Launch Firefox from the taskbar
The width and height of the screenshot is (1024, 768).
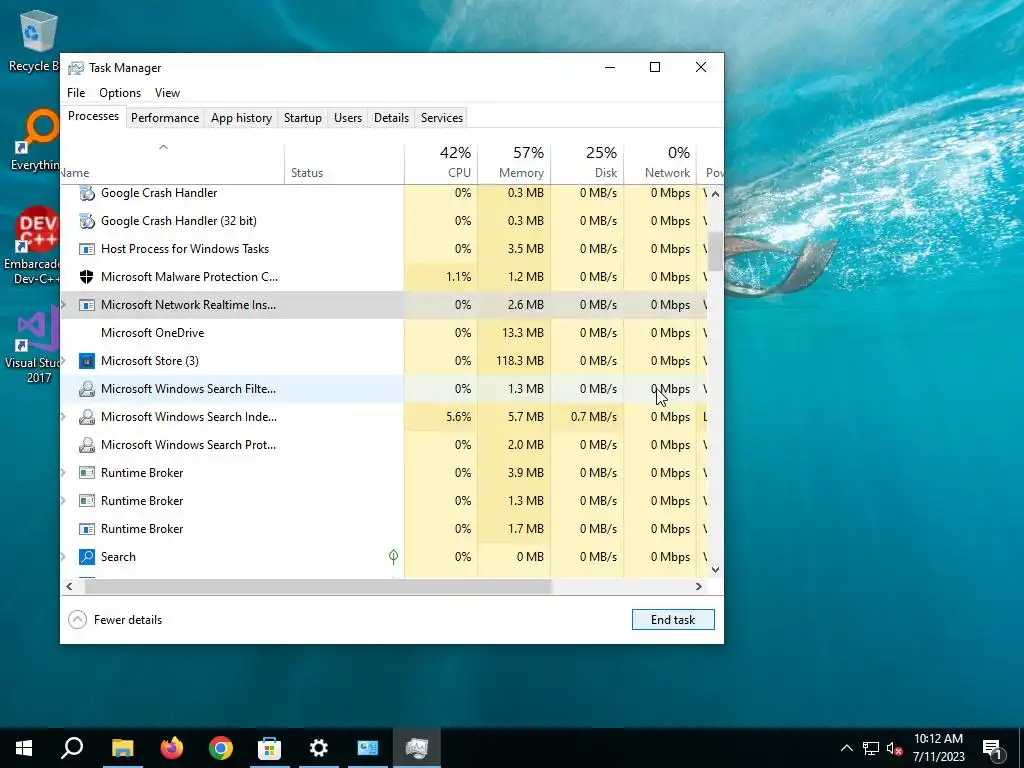(x=172, y=748)
